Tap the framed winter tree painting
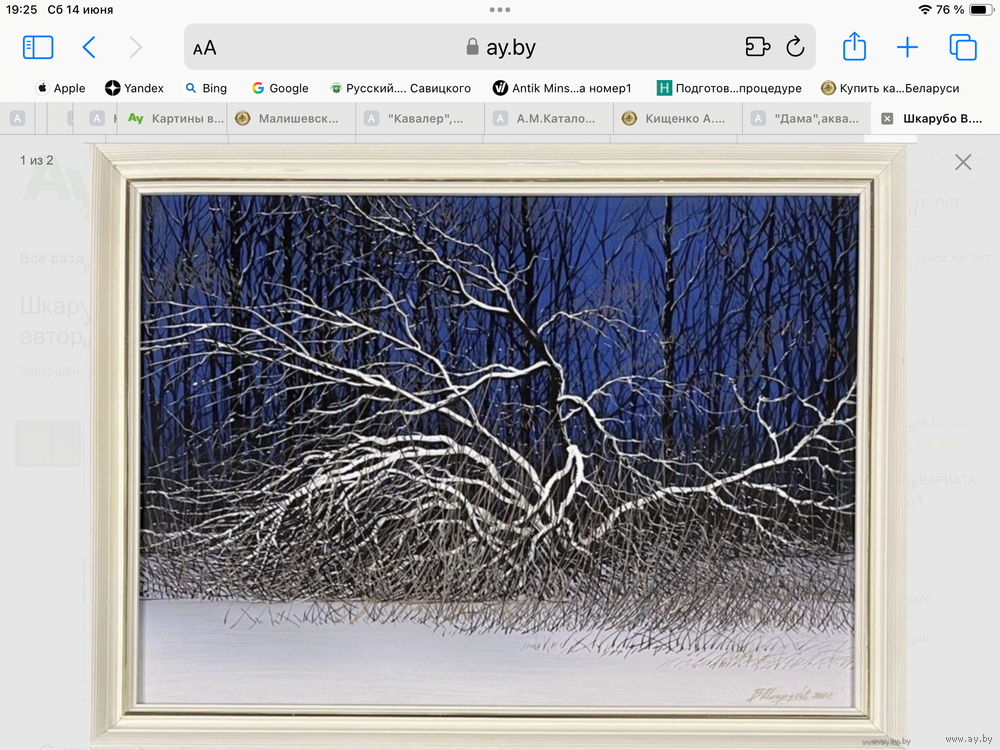The height and width of the screenshot is (750, 1000). tap(498, 446)
